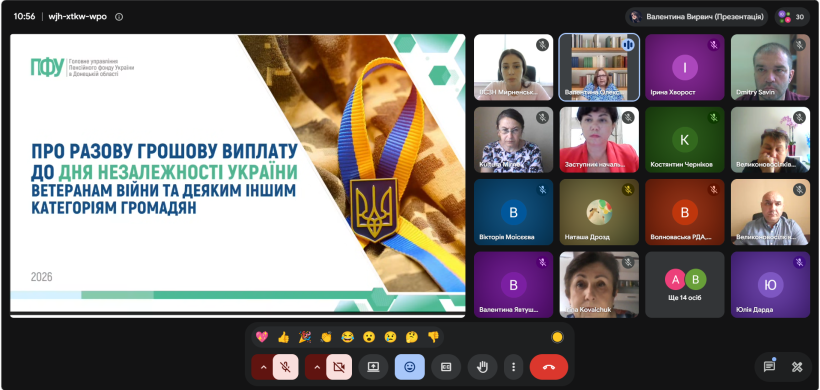Select the shared presentation slide

tap(237, 175)
